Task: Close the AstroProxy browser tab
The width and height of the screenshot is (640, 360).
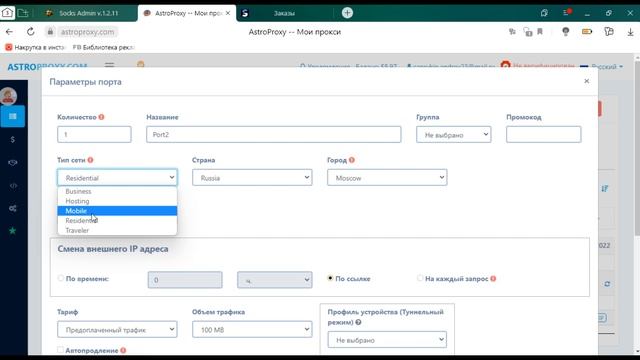Action: click(x=228, y=13)
